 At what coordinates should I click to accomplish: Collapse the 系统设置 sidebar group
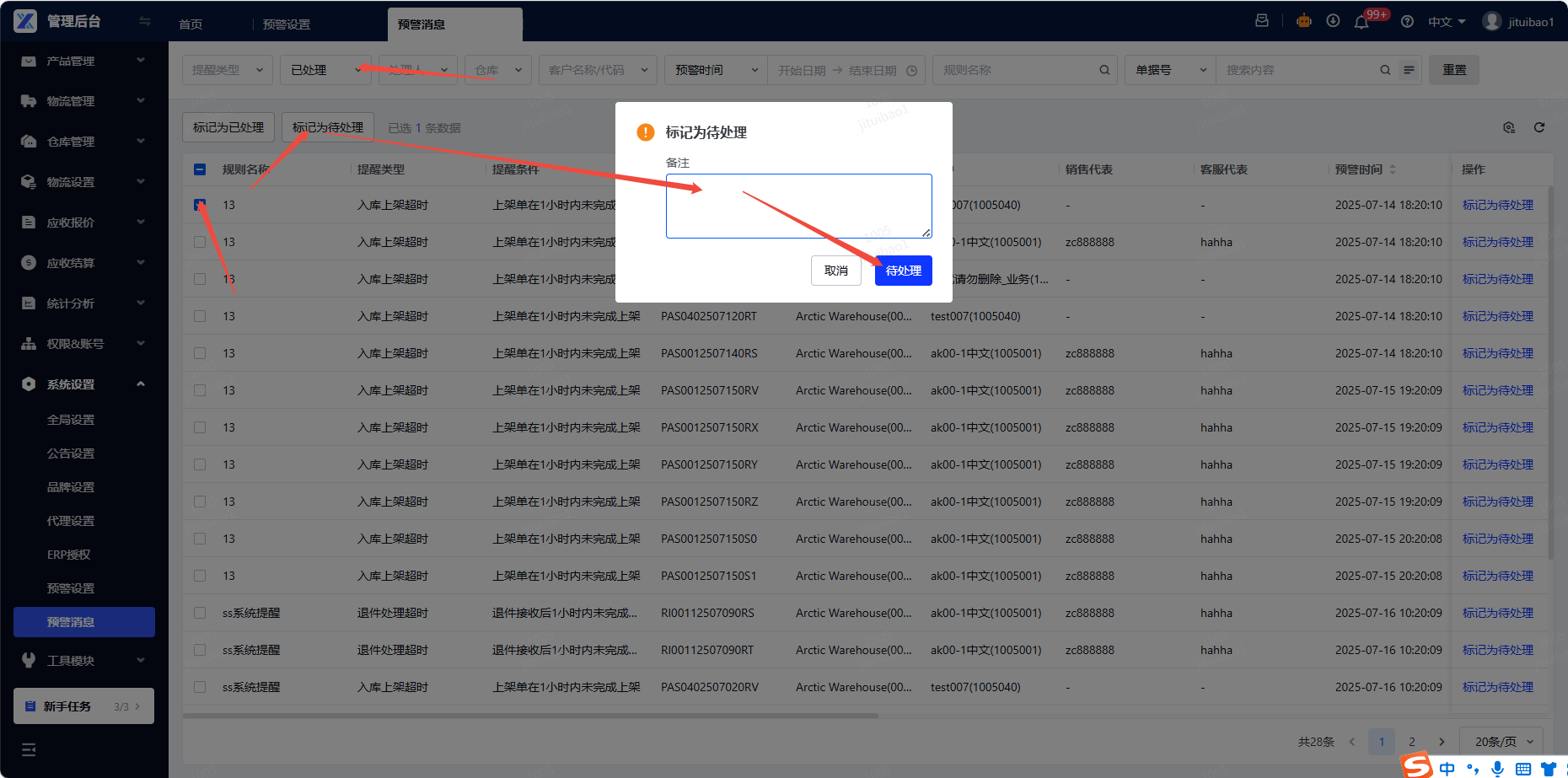tap(84, 384)
